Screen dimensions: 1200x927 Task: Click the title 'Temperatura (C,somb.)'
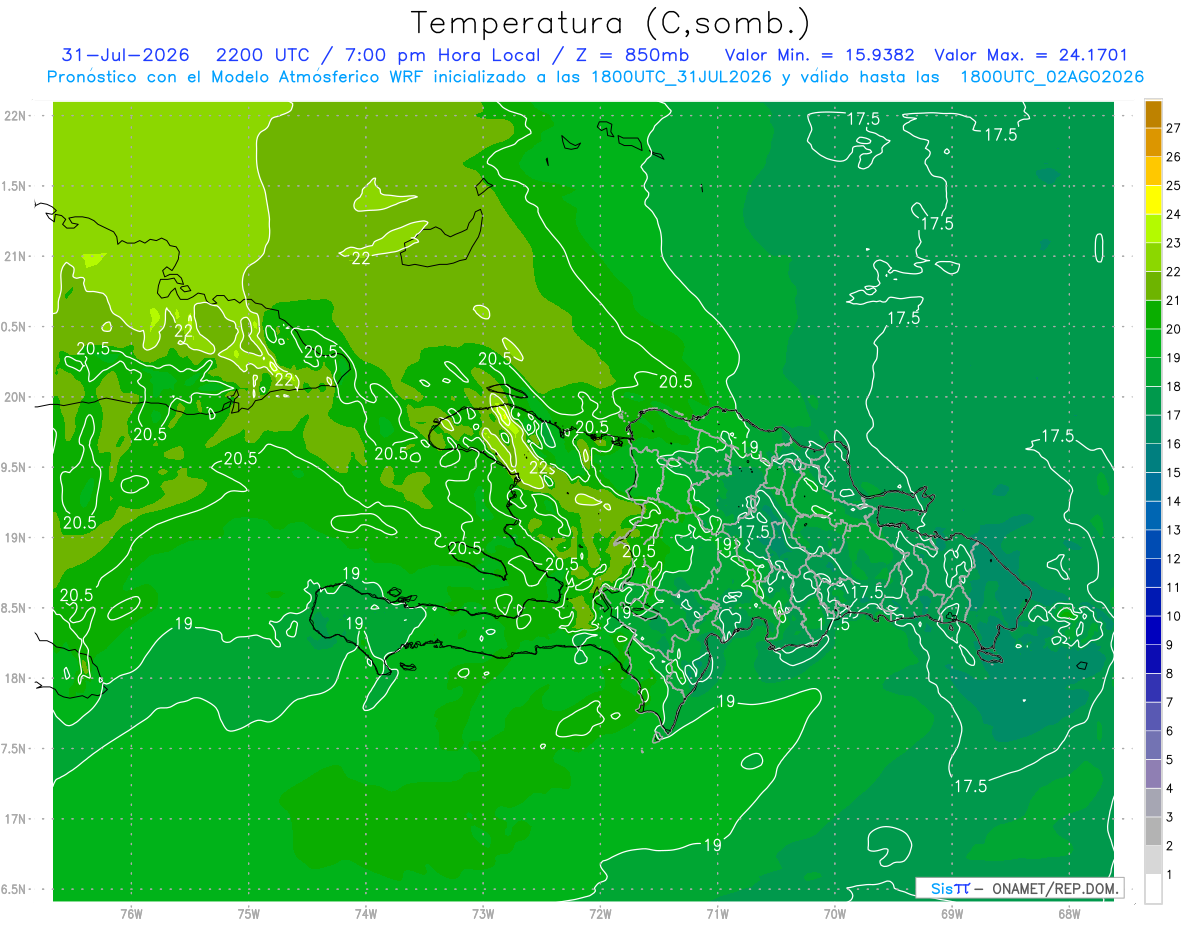pyautogui.click(x=611, y=22)
